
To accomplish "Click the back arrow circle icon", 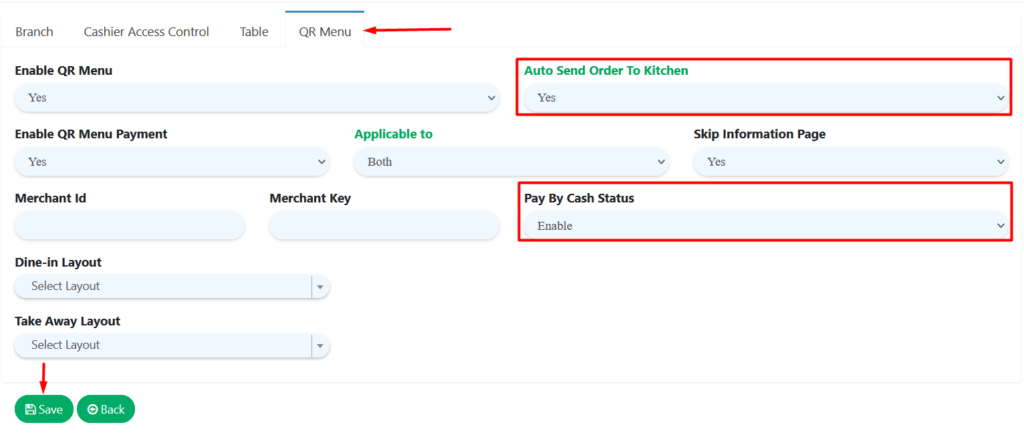I will pyautogui.click(x=92, y=409).
